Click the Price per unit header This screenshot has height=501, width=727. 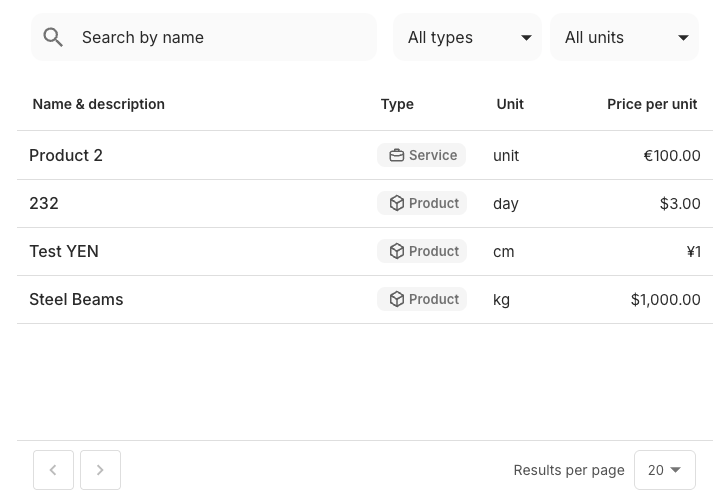tap(652, 104)
